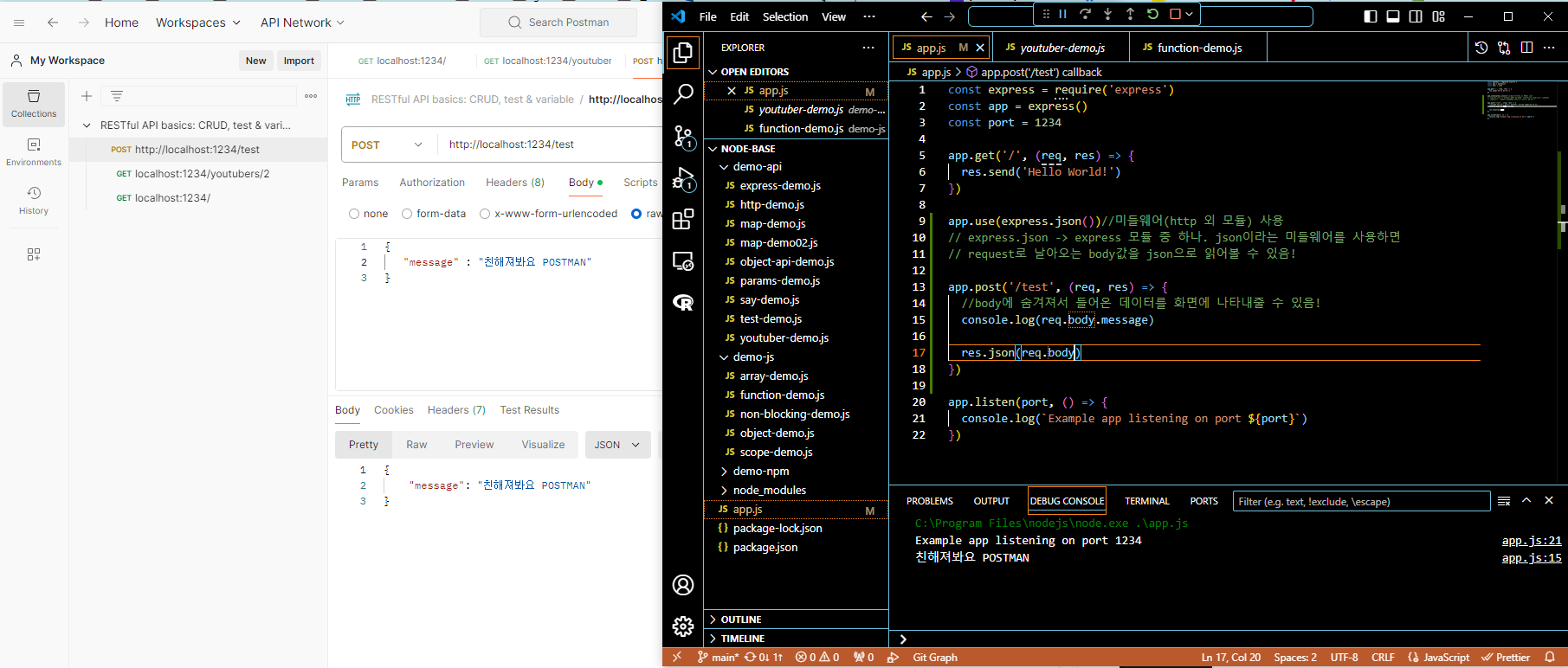
Task: Expand the OUTLINE section
Action: pyautogui.click(x=713, y=620)
